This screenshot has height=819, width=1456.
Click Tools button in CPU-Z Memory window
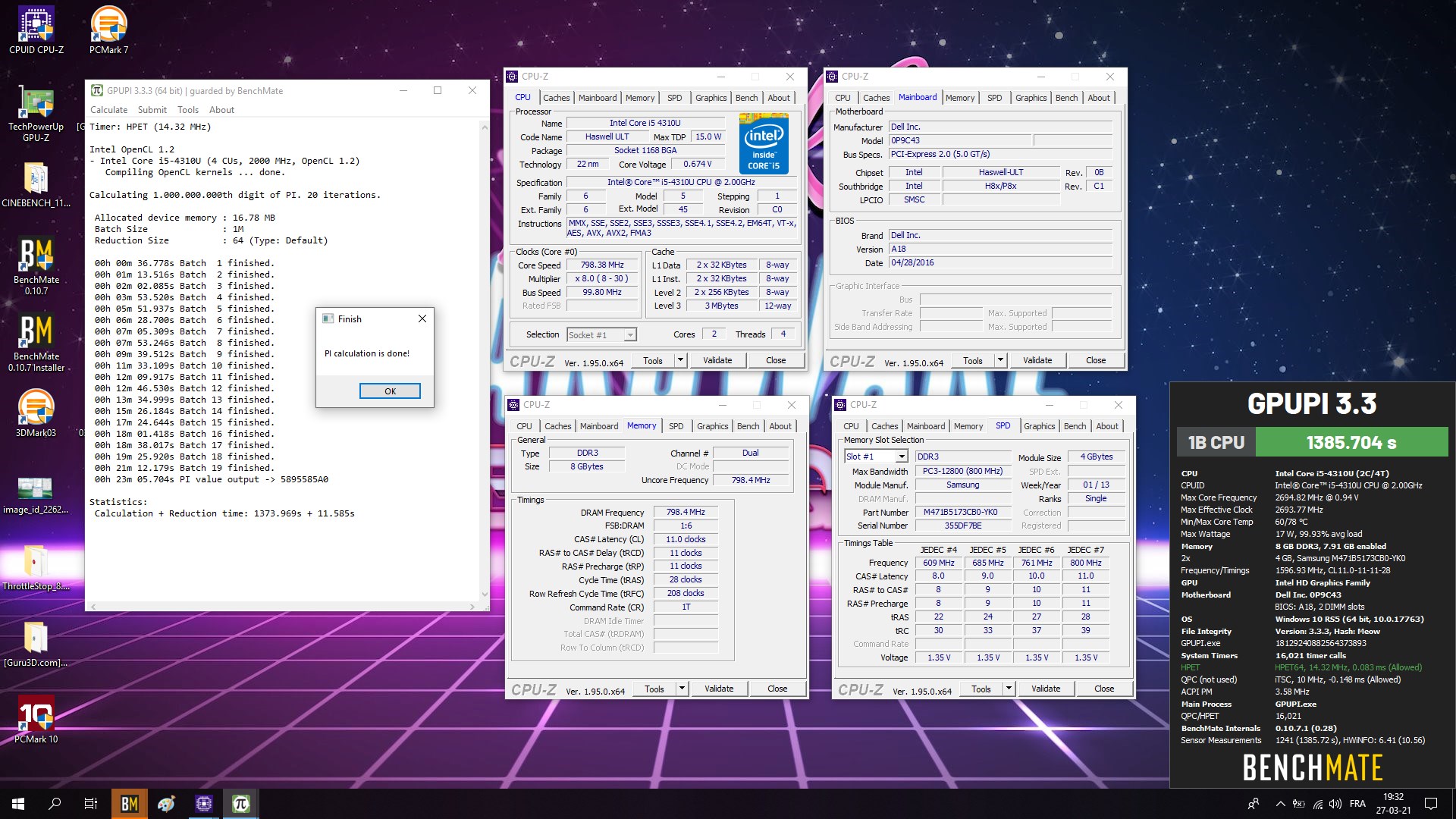point(654,689)
